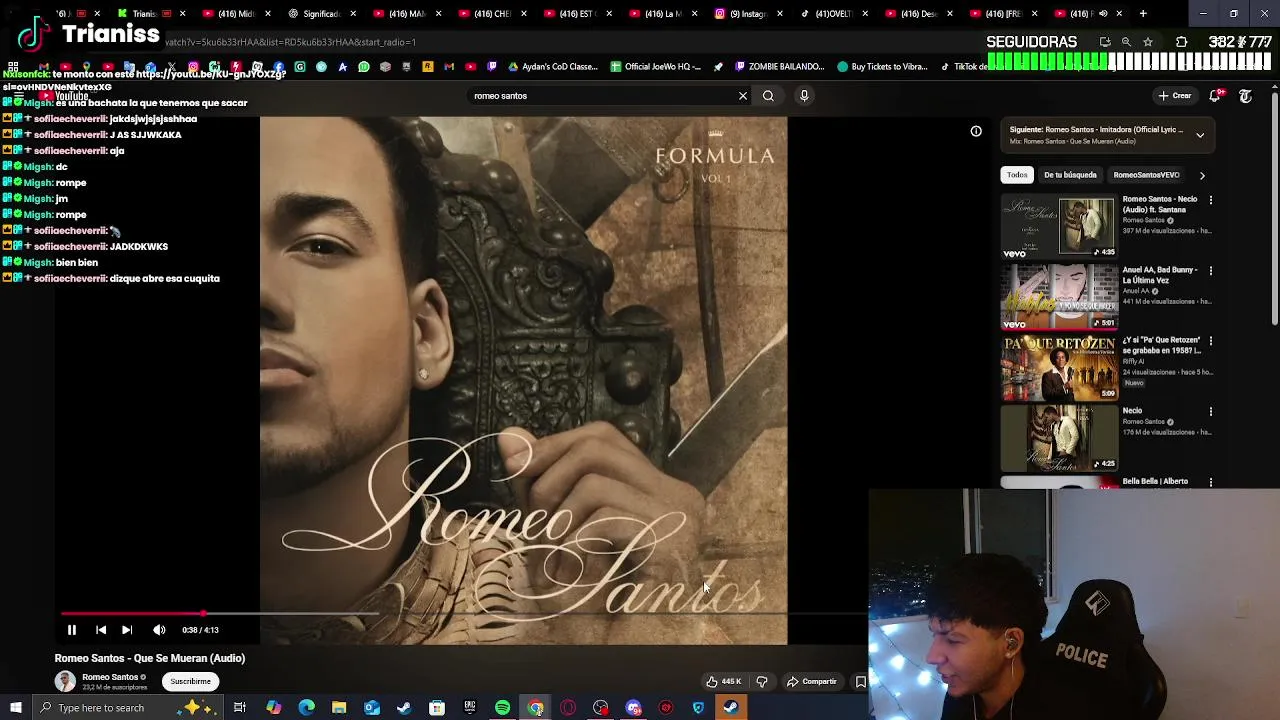Bookmark this page star icon

(x=1148, y=42)
